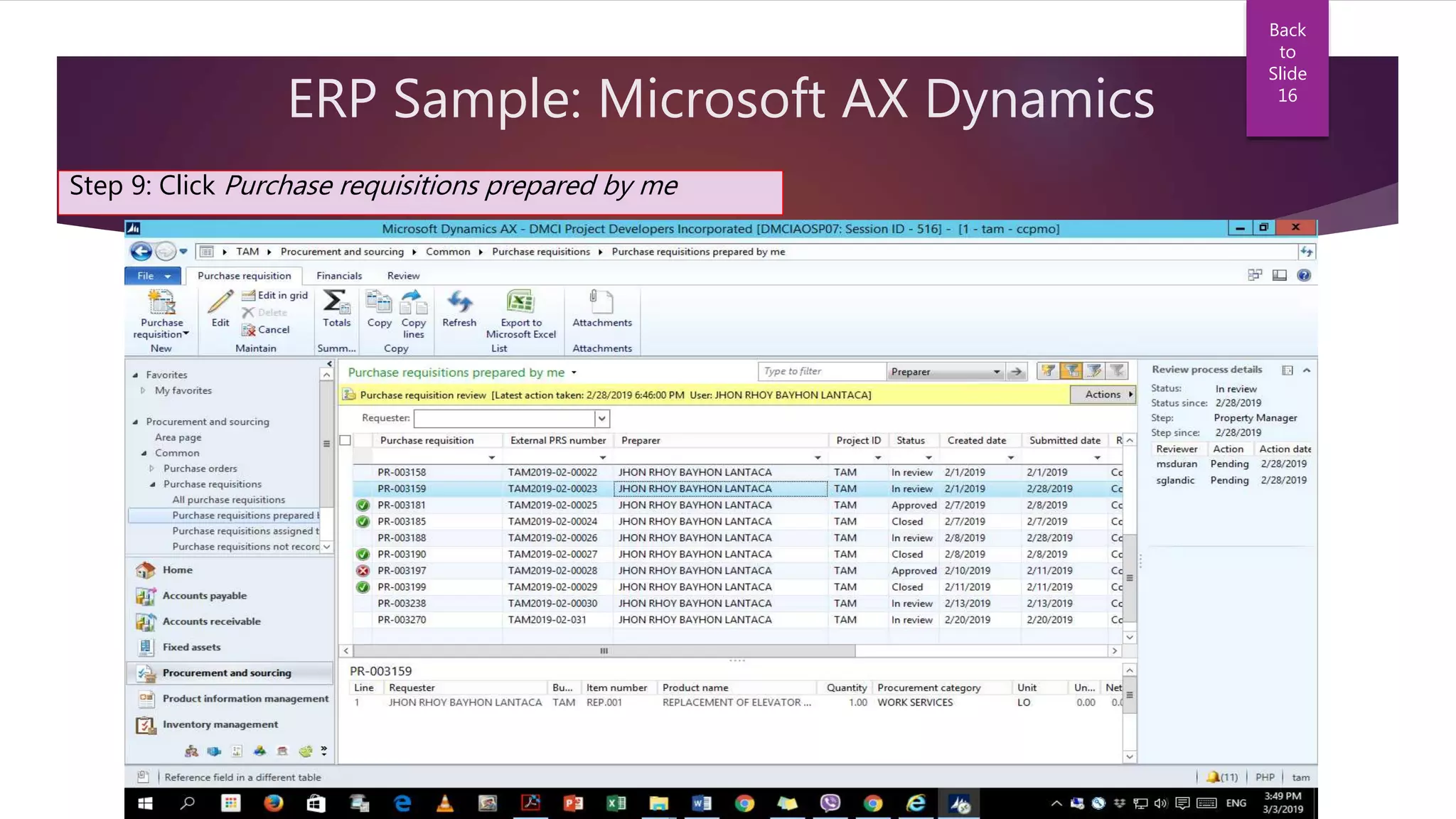Click the Edit pencil icon
This screenshot has height=819, width=1456.
220,302
